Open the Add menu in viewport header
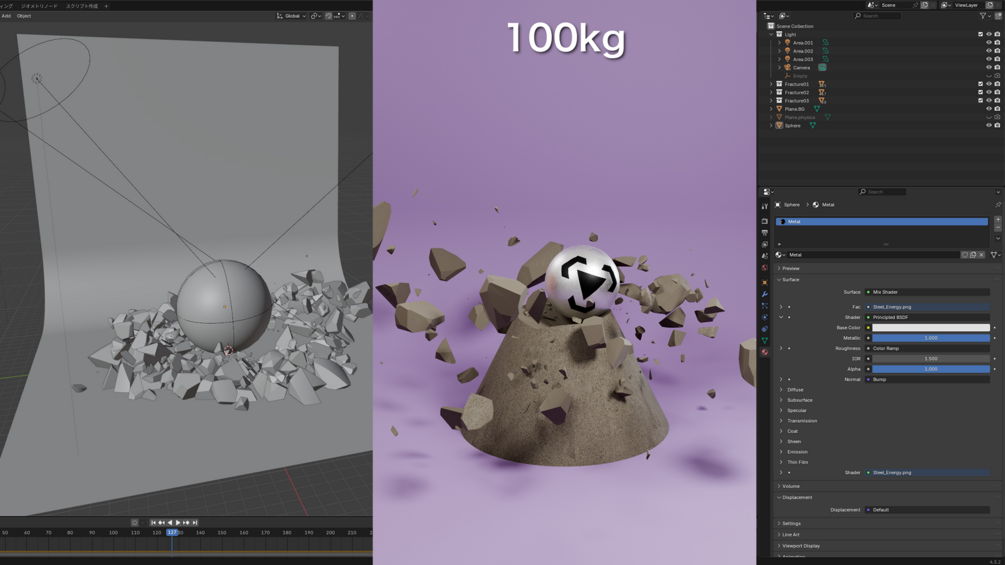The image size is (1005, 565). [x=6, y=16]
